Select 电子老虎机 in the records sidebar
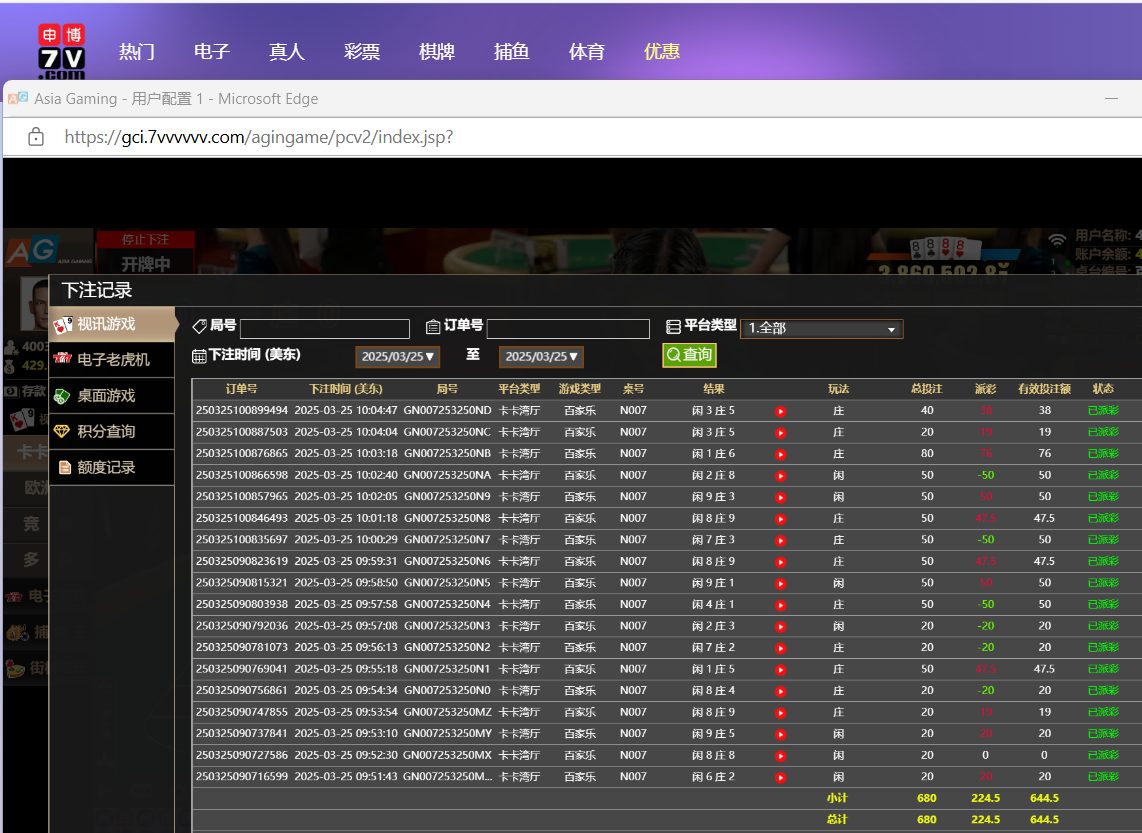 [x=112, y=360]
